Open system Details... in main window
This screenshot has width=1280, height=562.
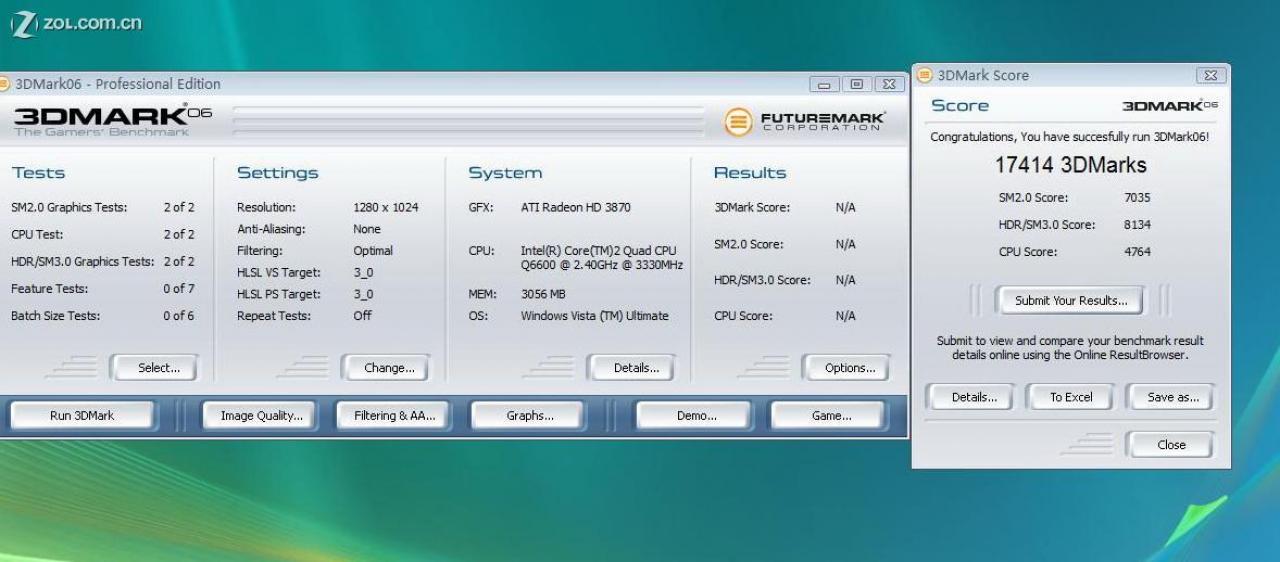(x=630, y=368)
